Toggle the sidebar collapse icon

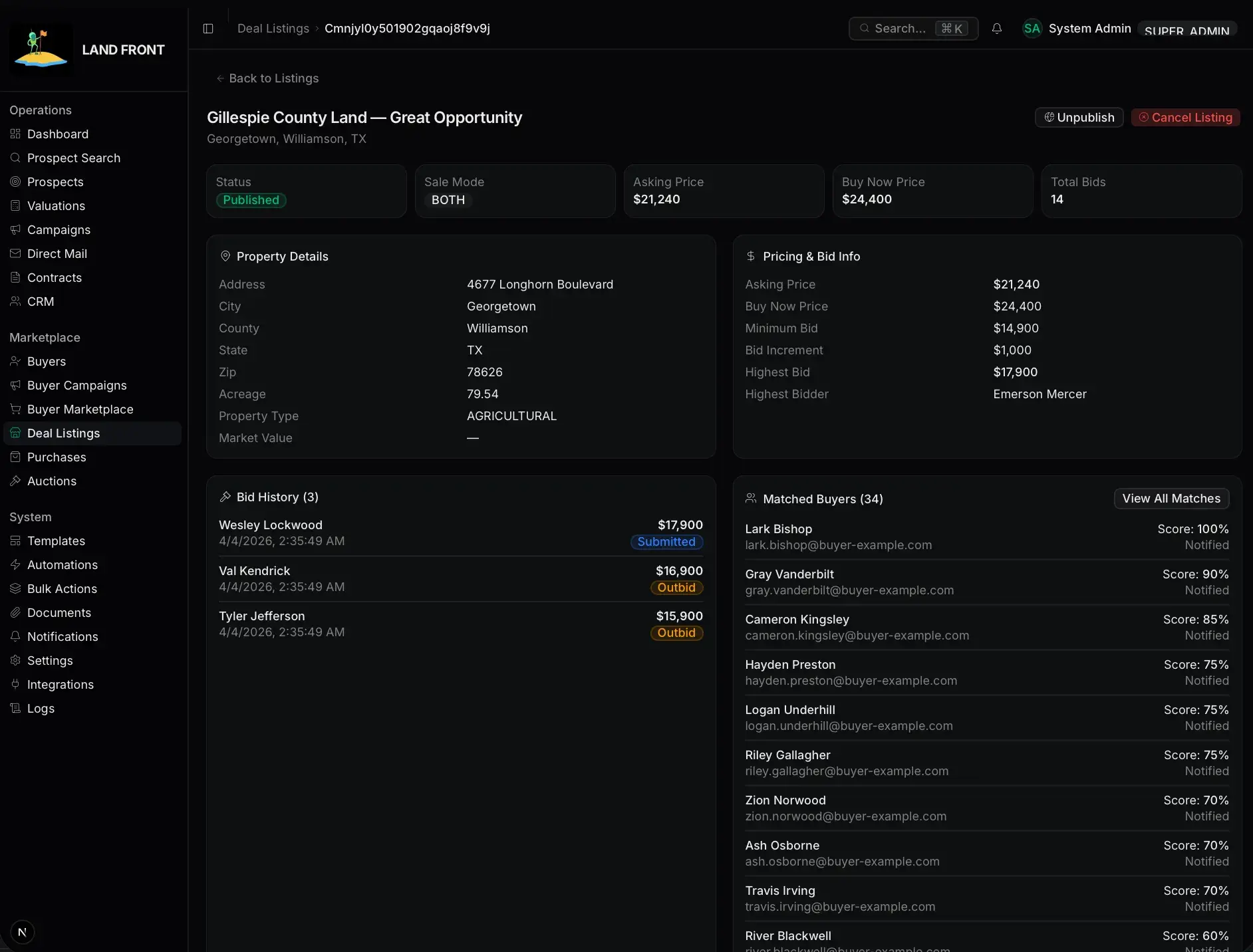208,29
